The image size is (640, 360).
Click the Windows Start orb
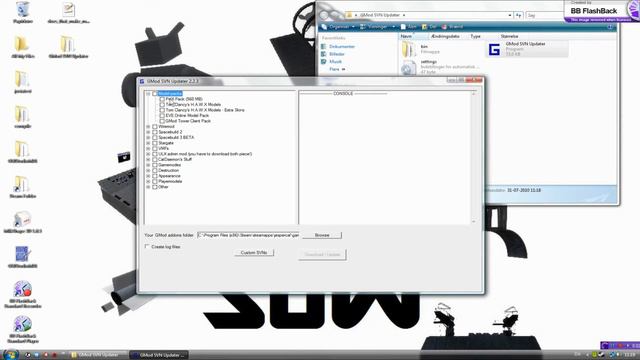10,354
